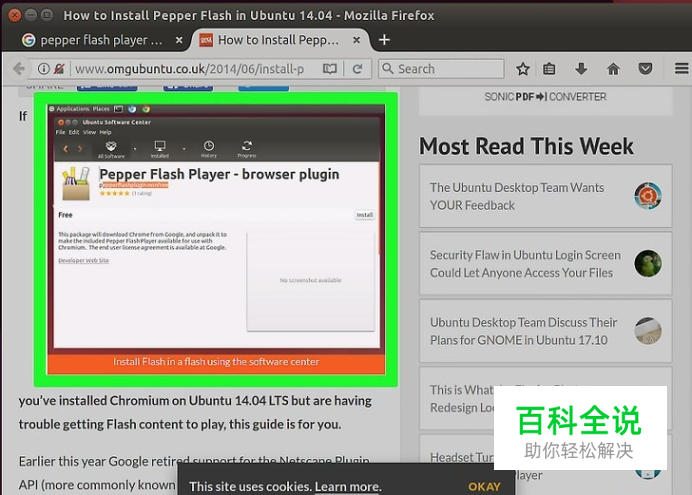Close the How to Install Pepp tab
The image size is (692, 495).
pos(357,40)
